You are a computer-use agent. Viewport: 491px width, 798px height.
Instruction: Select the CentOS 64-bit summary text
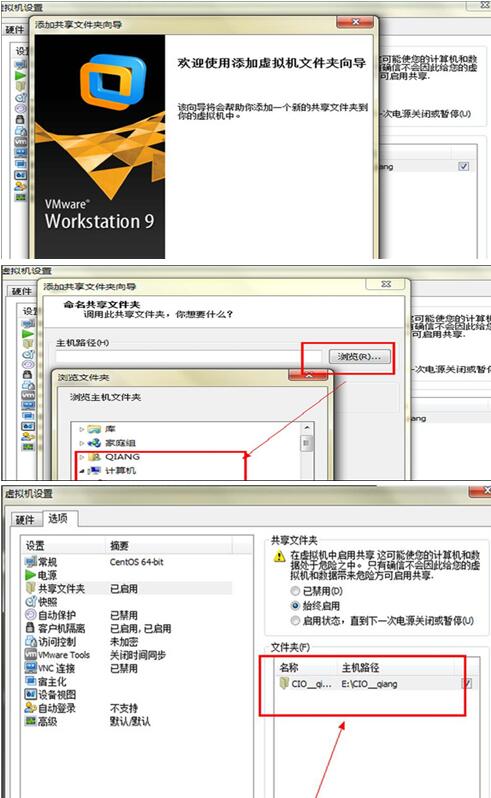click(x=136, y=562)
